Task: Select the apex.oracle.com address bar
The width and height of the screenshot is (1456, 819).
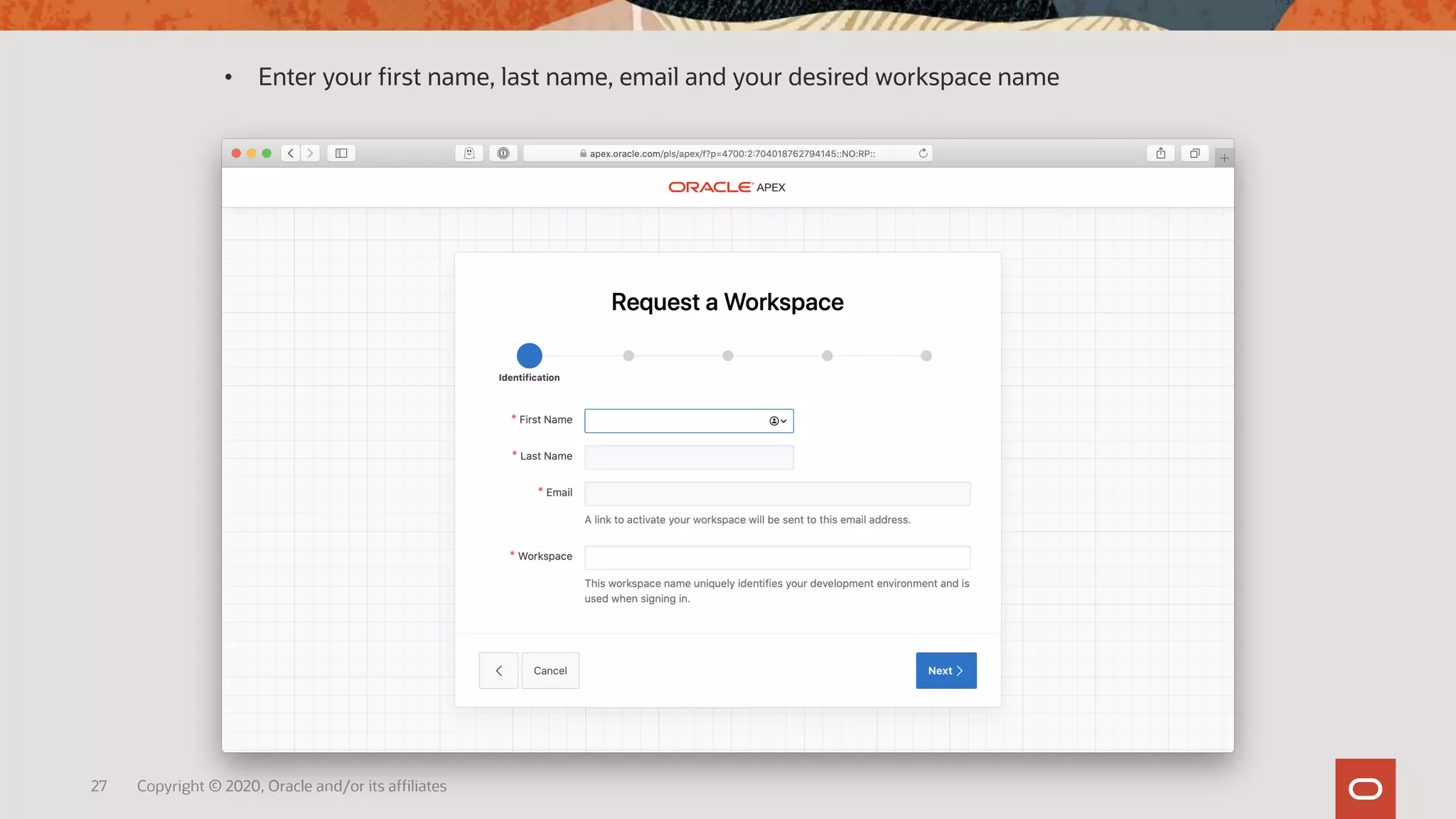Action: click(728, 153)
